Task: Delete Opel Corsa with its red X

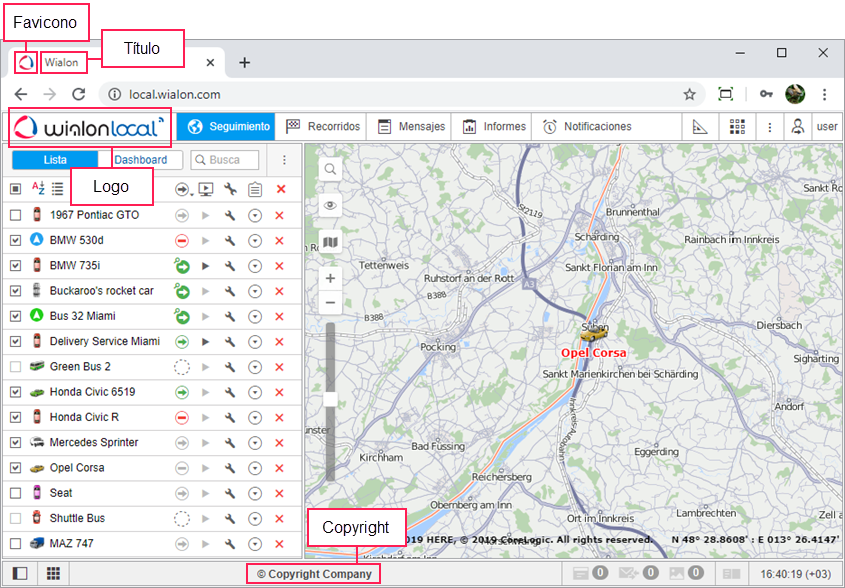Action: [280, 468]
